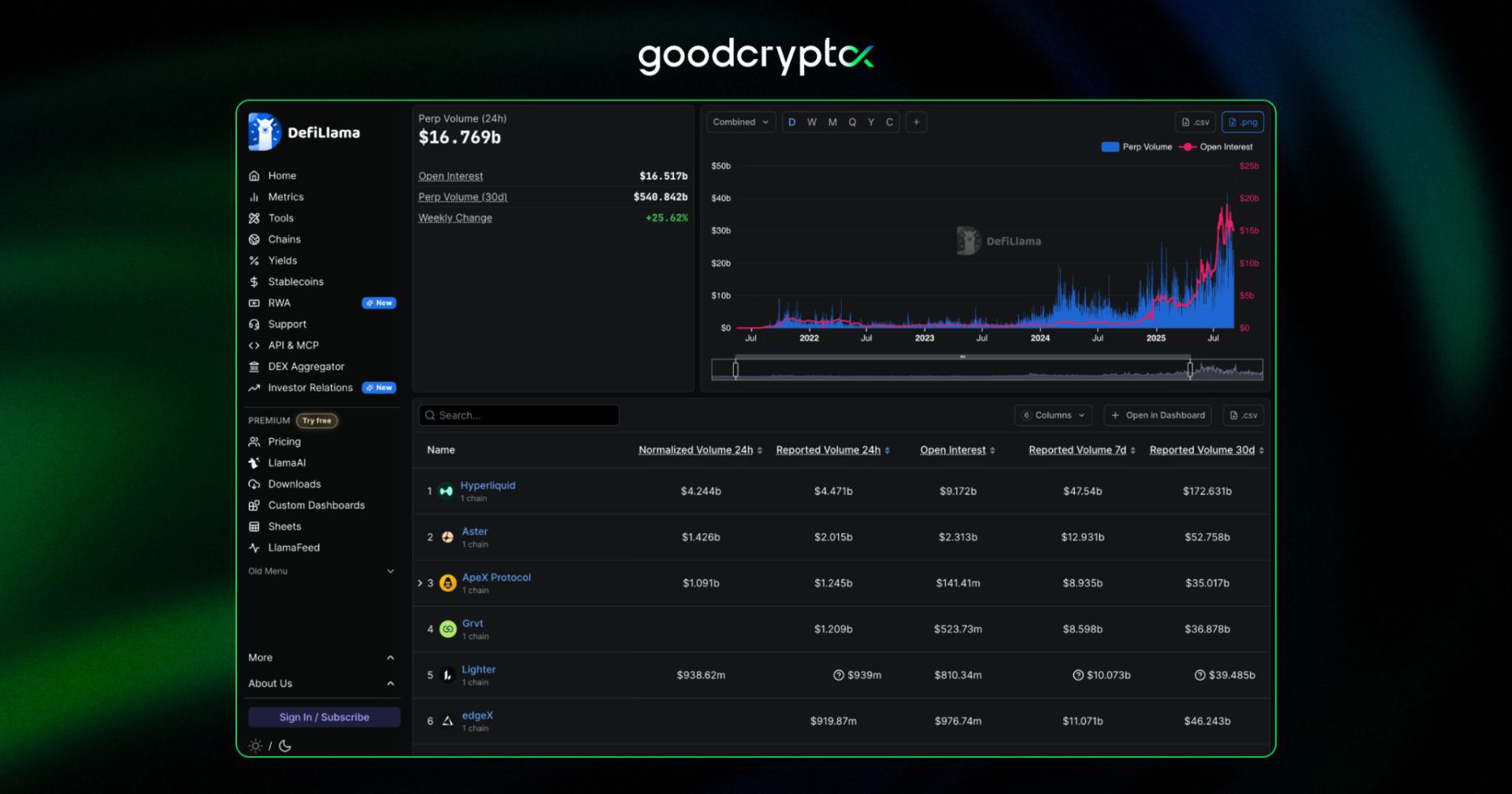This screenshot has height=794, width=1512.
Task: Open the Combined chart type dropdown
Action: (x=740, y=122)
